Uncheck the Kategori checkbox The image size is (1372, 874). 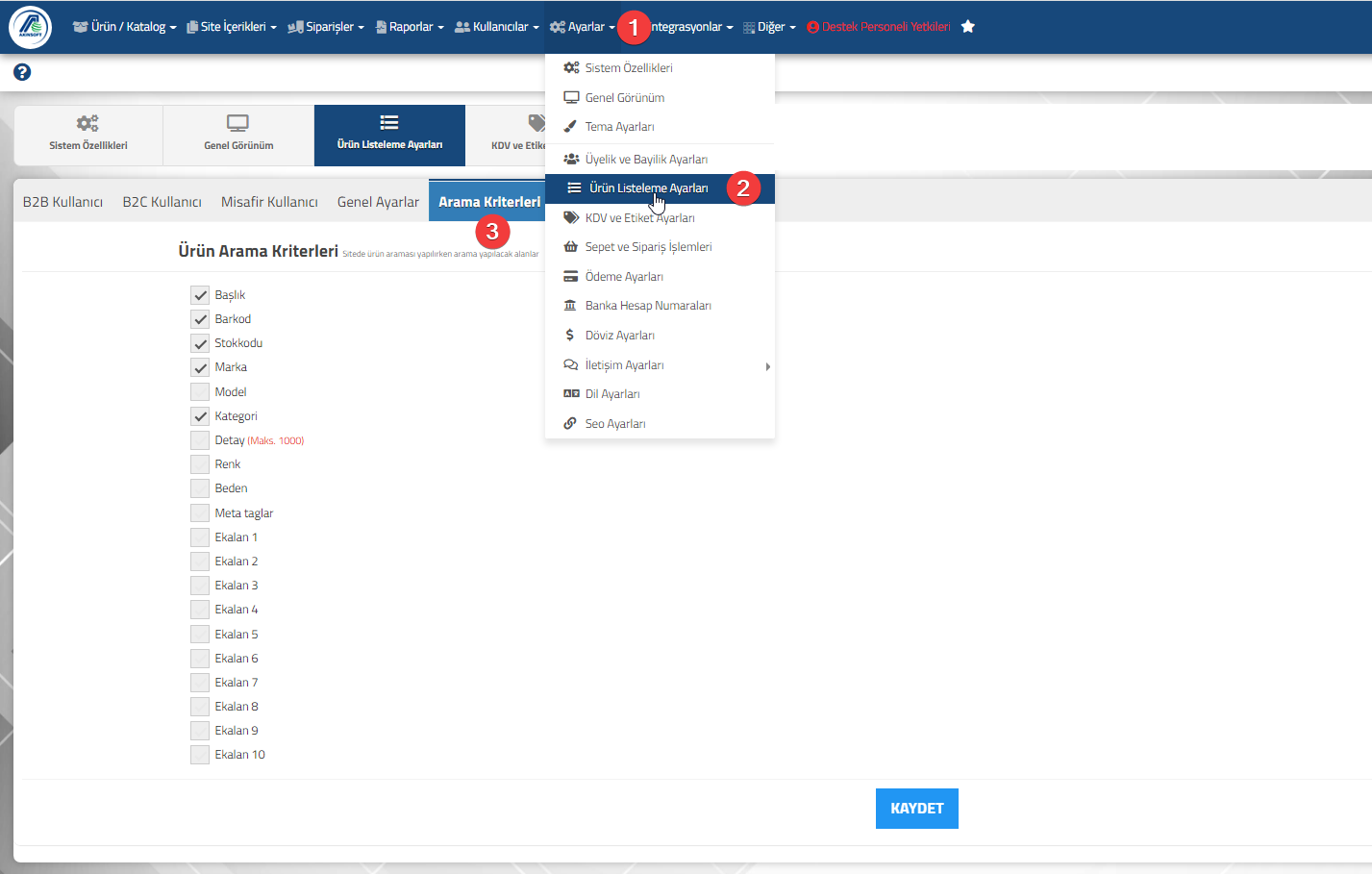click(200, 416)
